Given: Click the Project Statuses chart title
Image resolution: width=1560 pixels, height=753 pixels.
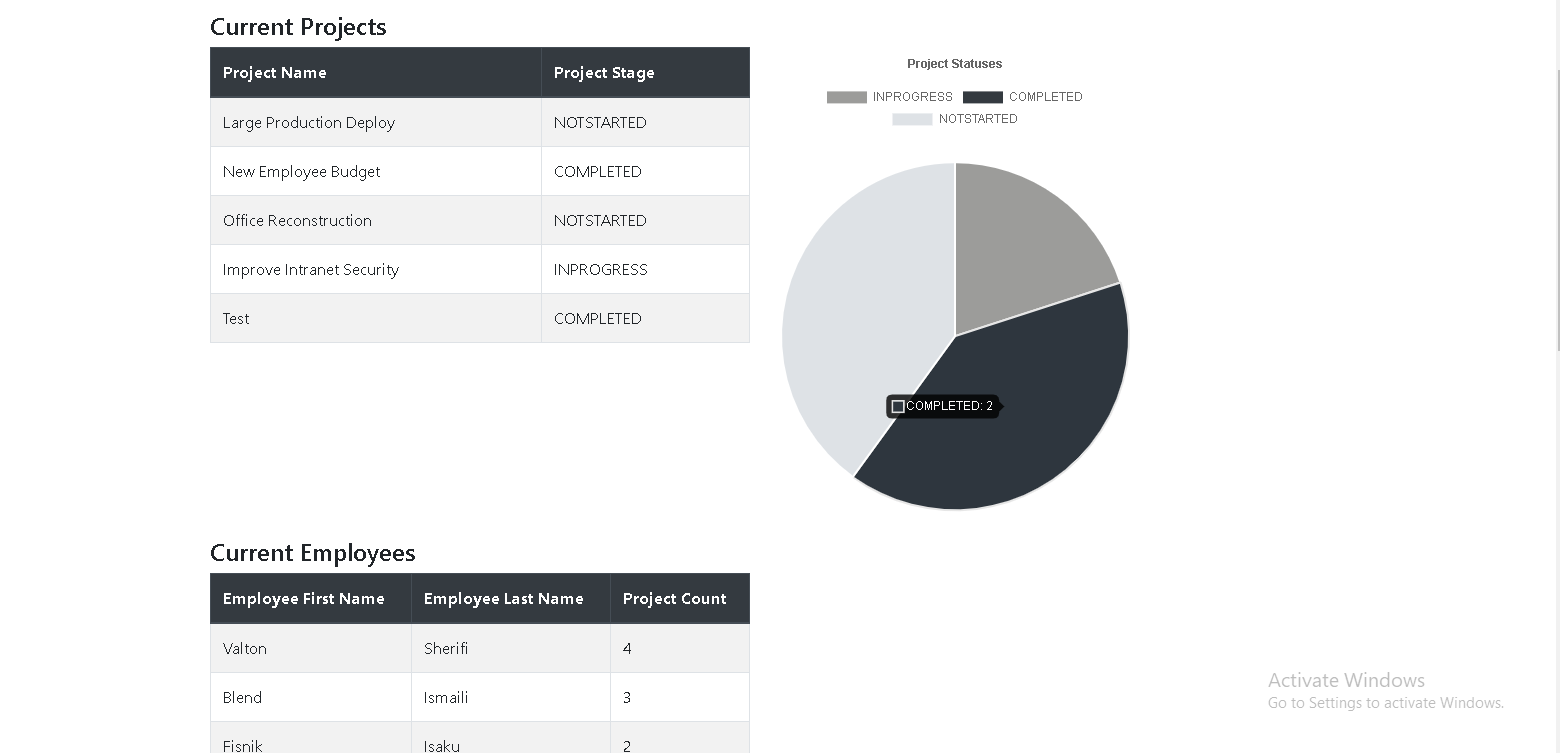Looking at the screenshot, I should click(954, 63).
